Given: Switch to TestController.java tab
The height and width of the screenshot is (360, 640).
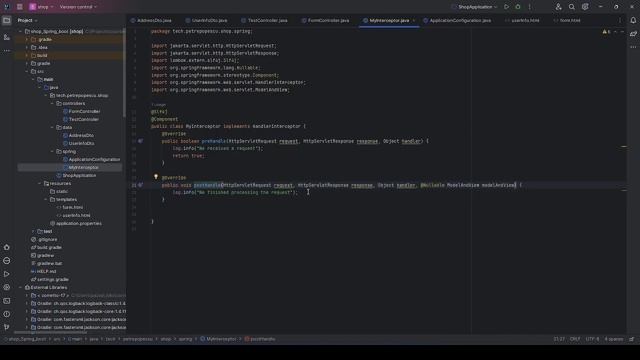Looking at the screenshot, I should pyautogui.click(x=264, y=20).
